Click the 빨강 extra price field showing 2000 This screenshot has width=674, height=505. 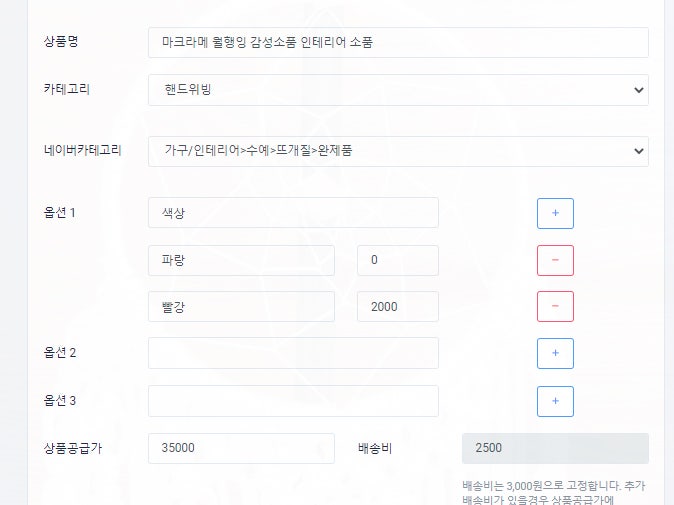pyautogui.click(x=398, y=306)
